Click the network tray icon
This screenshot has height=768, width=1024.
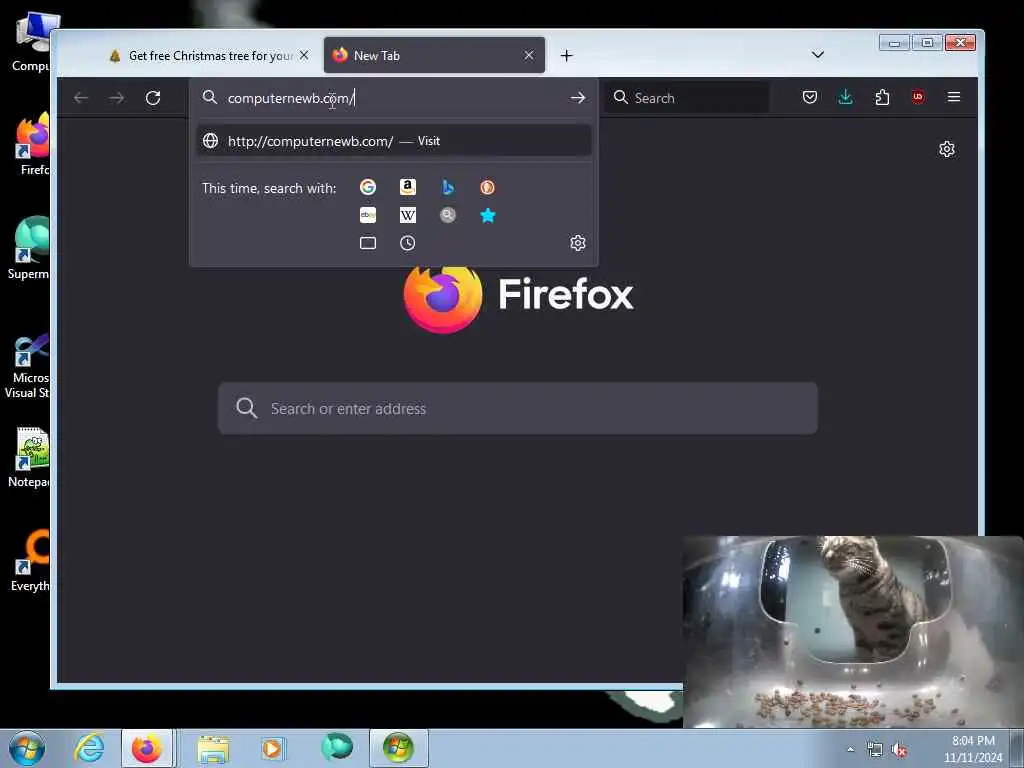[x=874, y=750]
